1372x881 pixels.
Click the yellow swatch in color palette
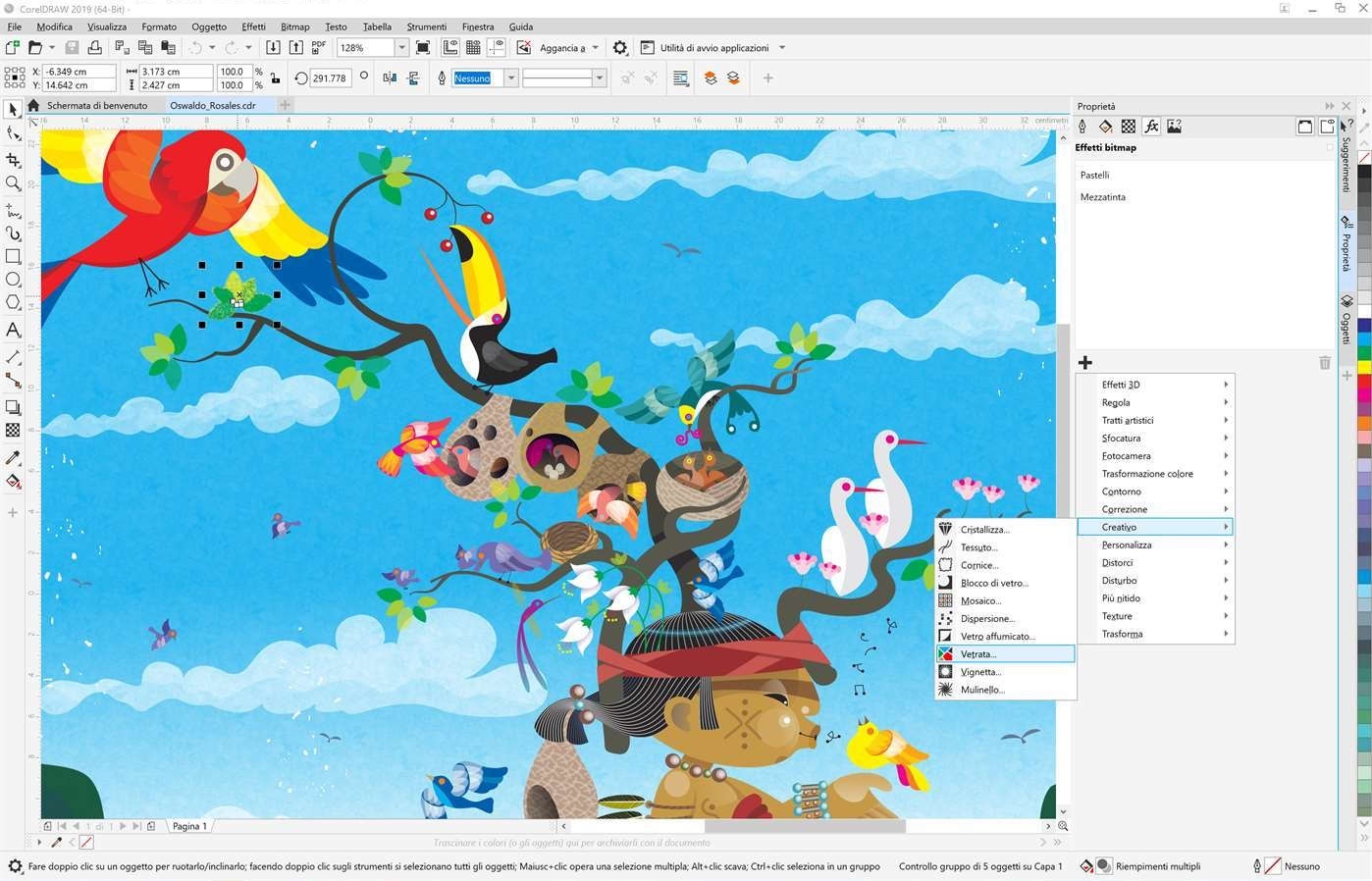click(x=1364, y=367)
